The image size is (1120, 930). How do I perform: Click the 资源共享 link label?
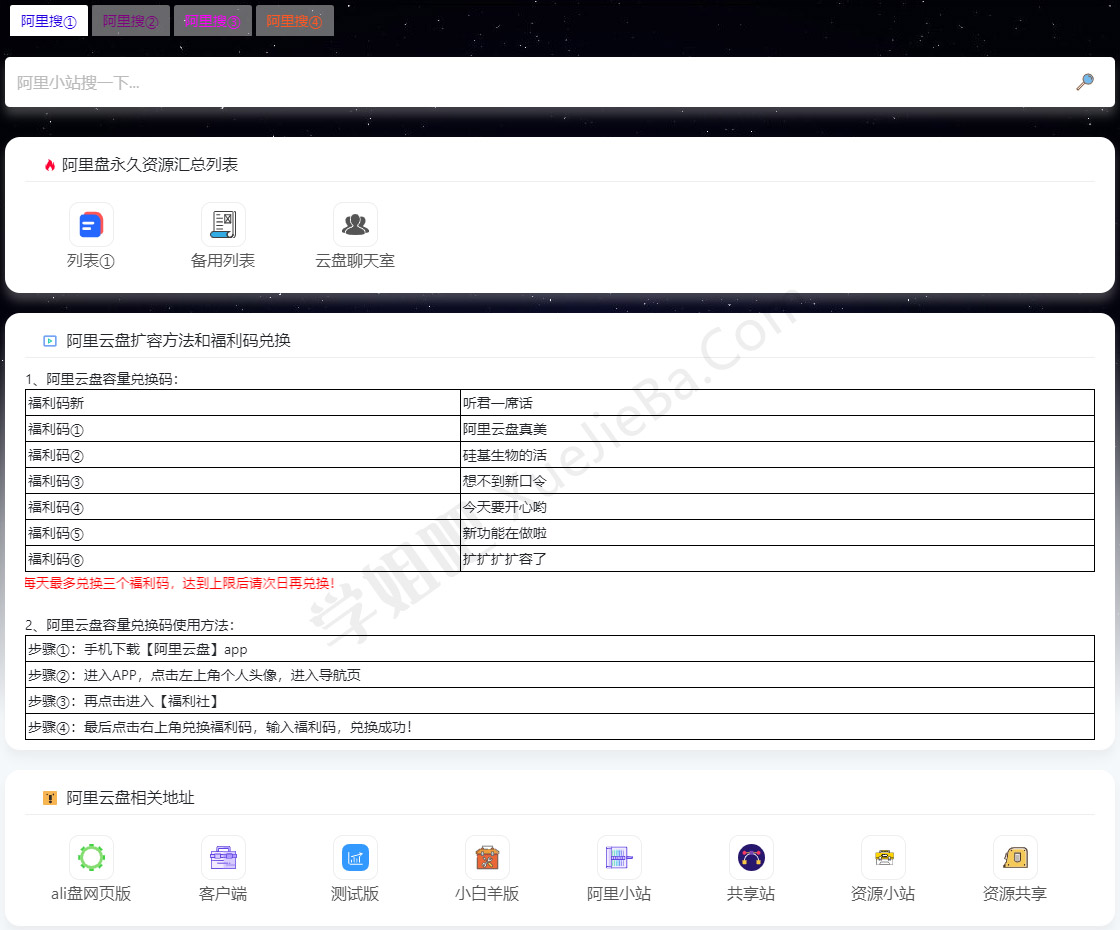point(1015,894)
